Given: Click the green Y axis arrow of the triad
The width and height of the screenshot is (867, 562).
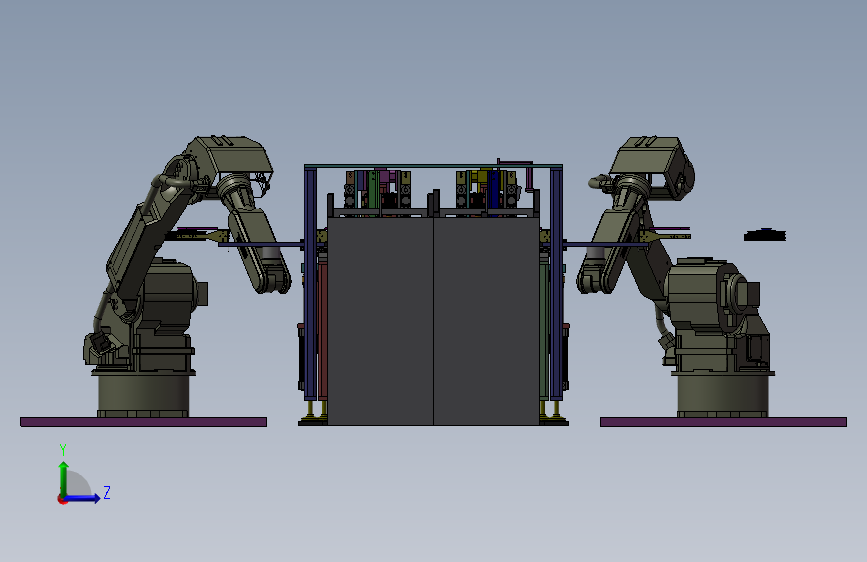Looking at the screenshot, I should (x=64, y=478).
